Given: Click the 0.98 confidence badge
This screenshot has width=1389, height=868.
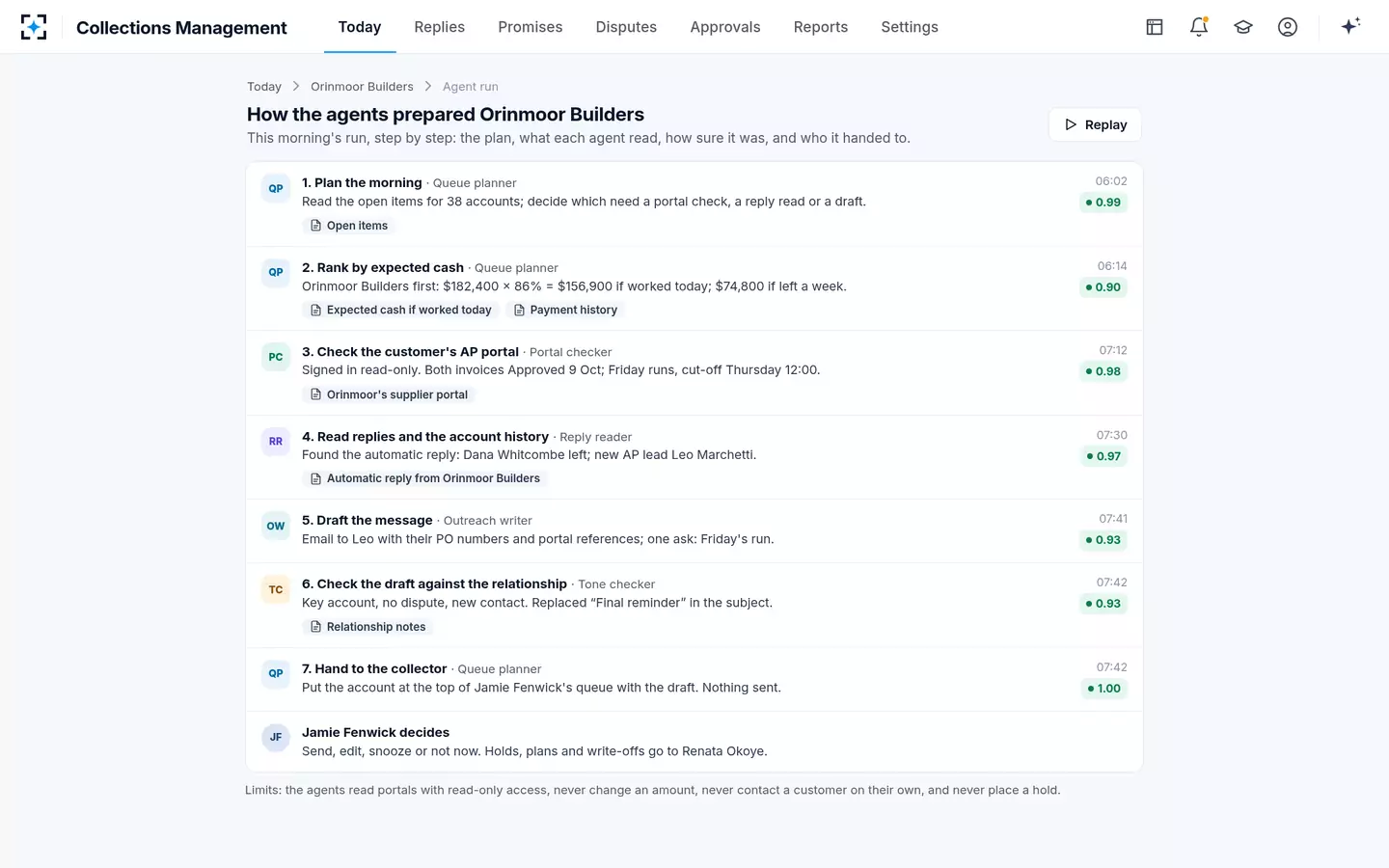Looking at the screenshot, I should pos(1103,371).
